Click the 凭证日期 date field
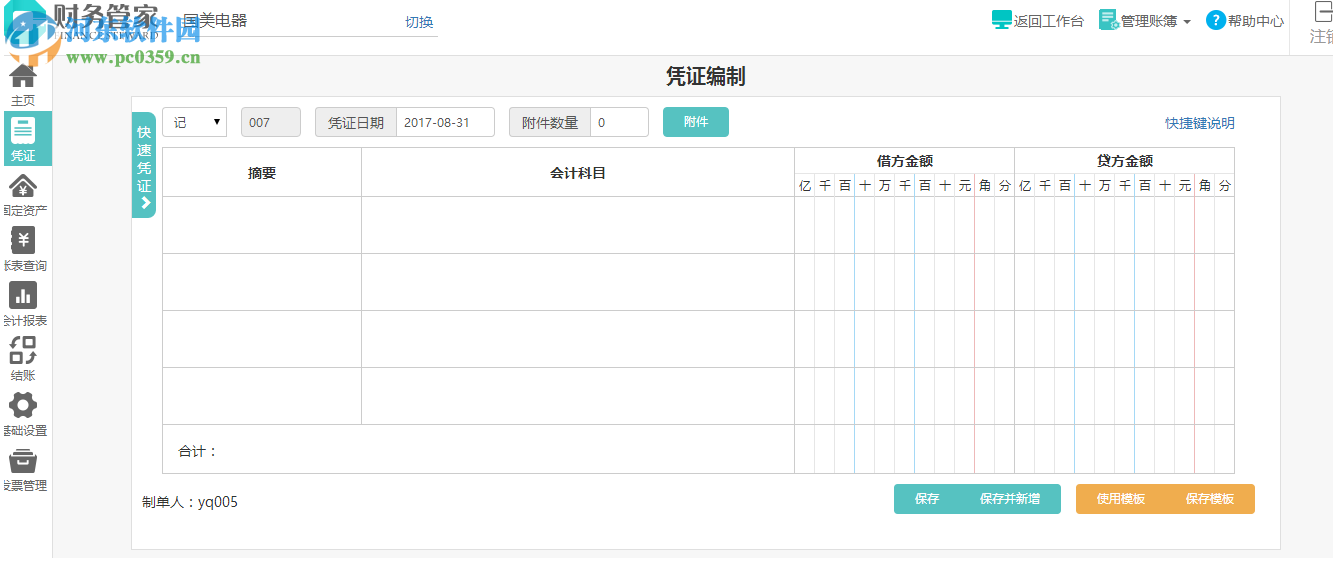The height and width of the screenshot is (565, 1333). pyautogui.click(x=445, y=122)
